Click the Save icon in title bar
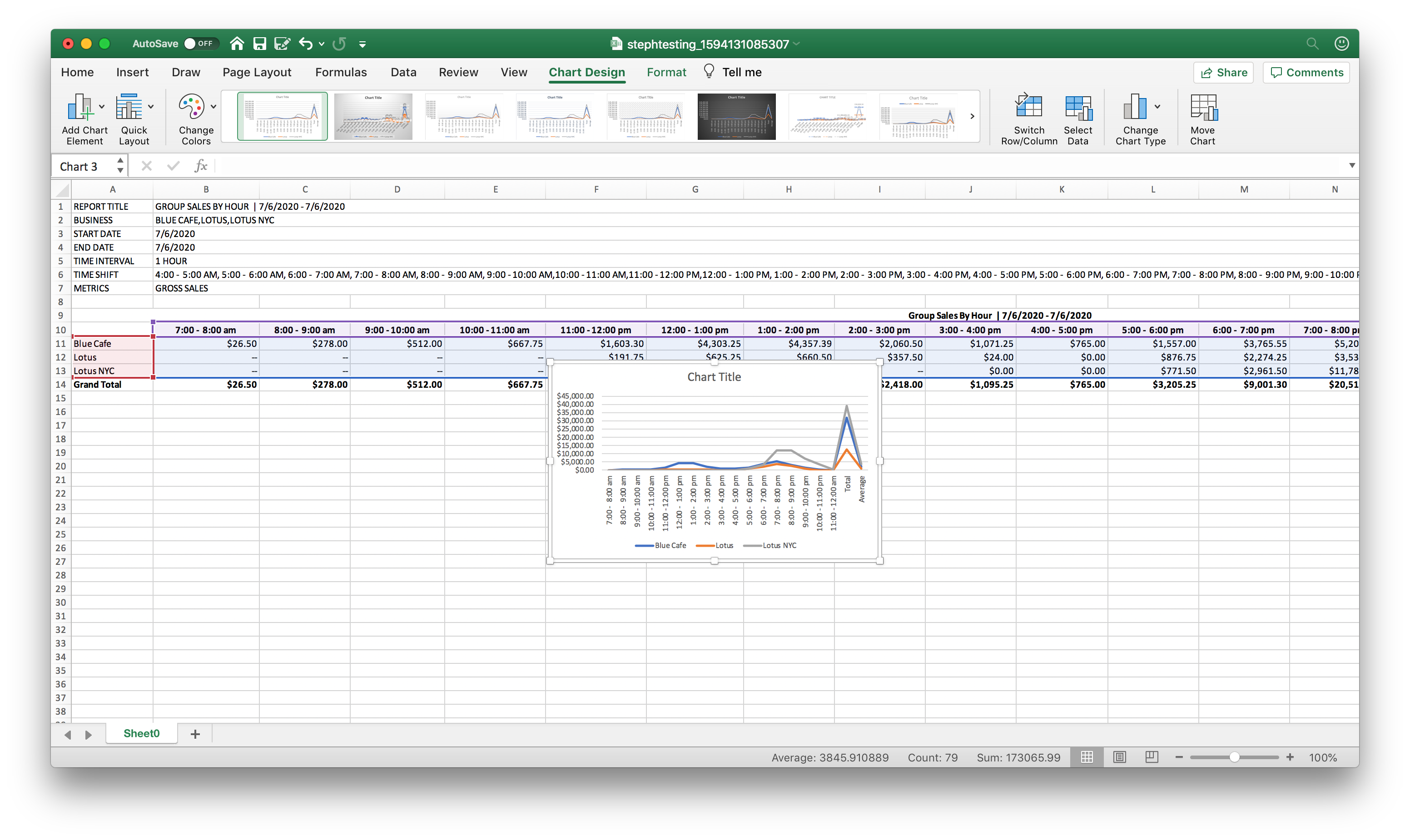Screen dimensions: 1410x840 (x=259, y=44)
